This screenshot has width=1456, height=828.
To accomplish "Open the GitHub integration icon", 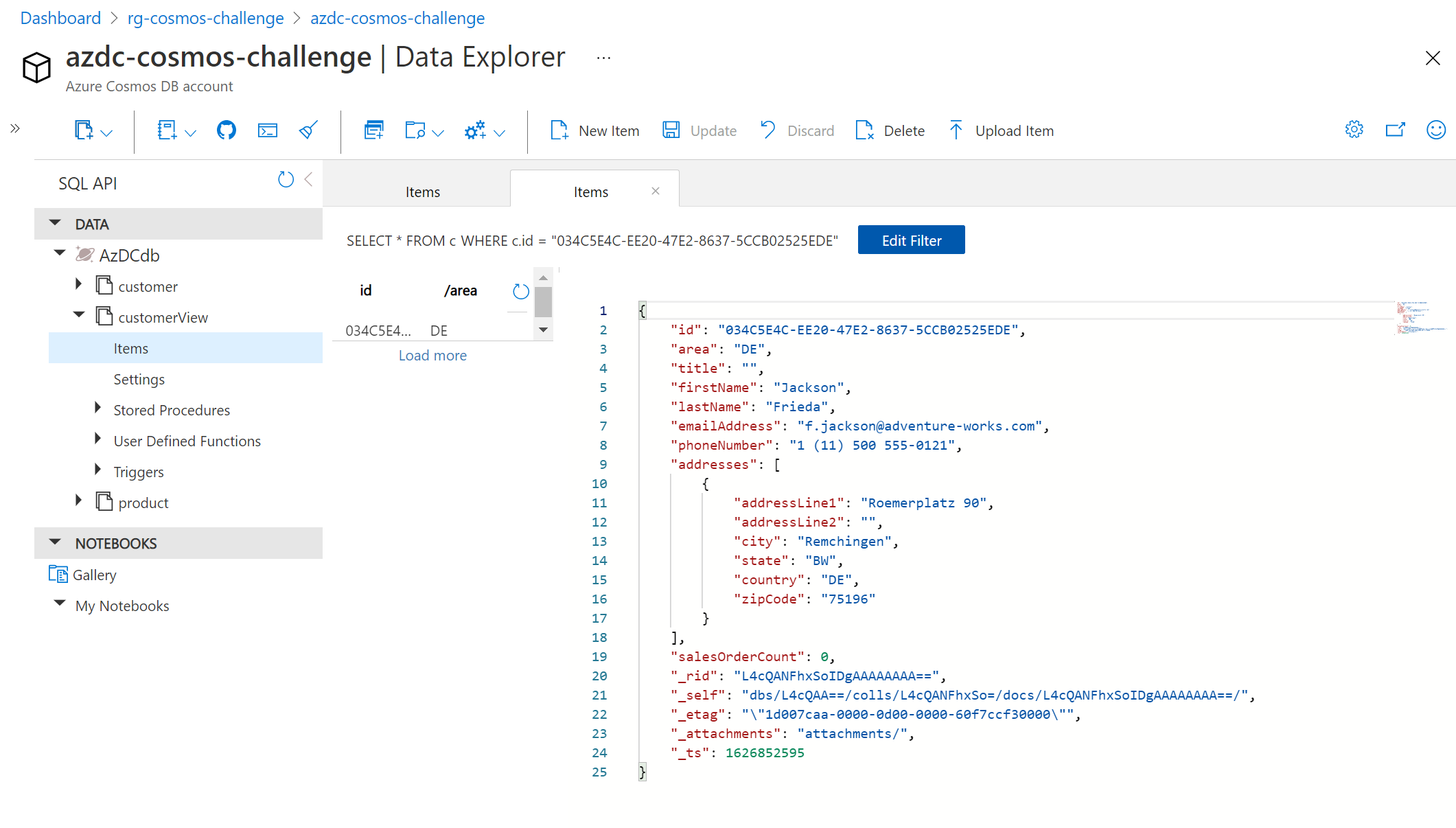I will coord(227,130).
